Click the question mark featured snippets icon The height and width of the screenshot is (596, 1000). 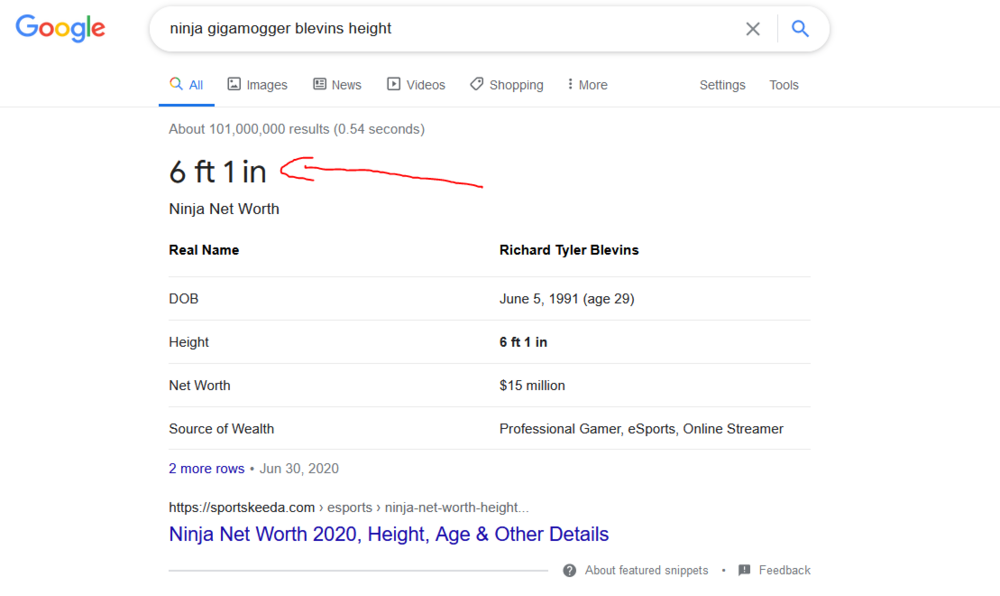(570, 571)
